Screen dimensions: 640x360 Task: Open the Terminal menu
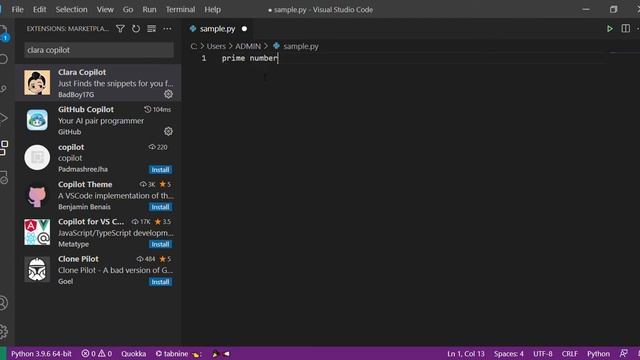click(180, 9)
